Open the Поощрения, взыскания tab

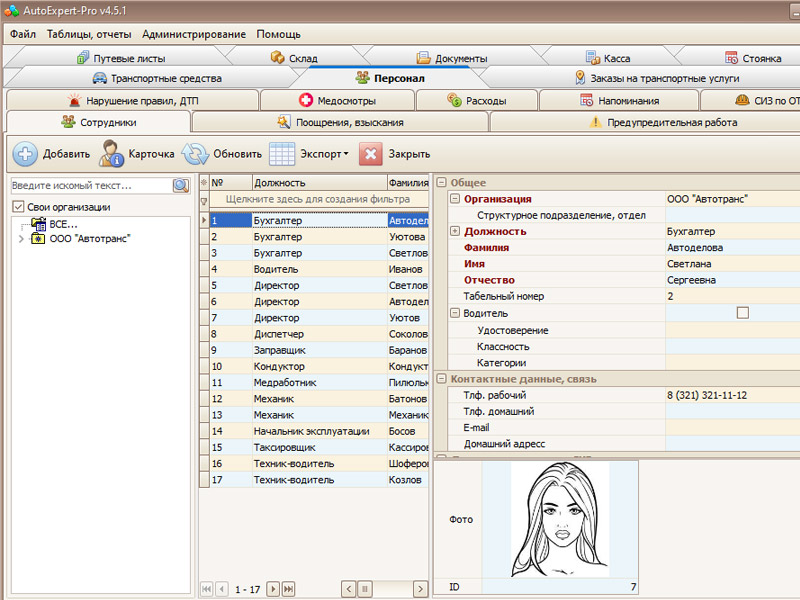pos(340,122)
